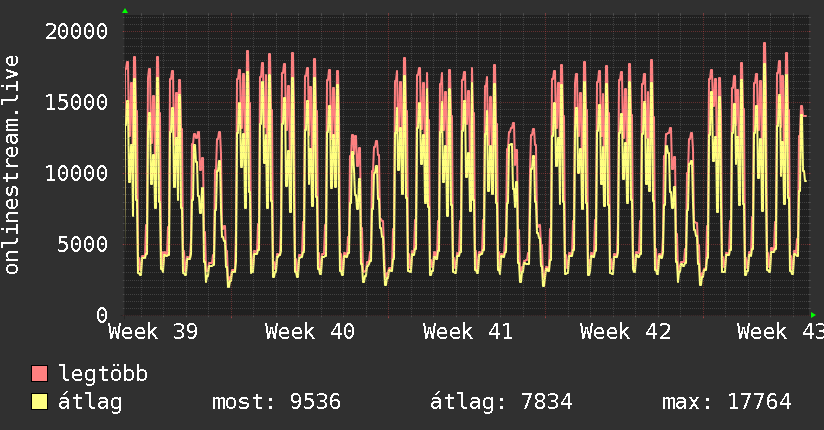Click the green arrow ending the x-axis
The height and width of the screenshot is (430, 824).
tap(813, 315)
